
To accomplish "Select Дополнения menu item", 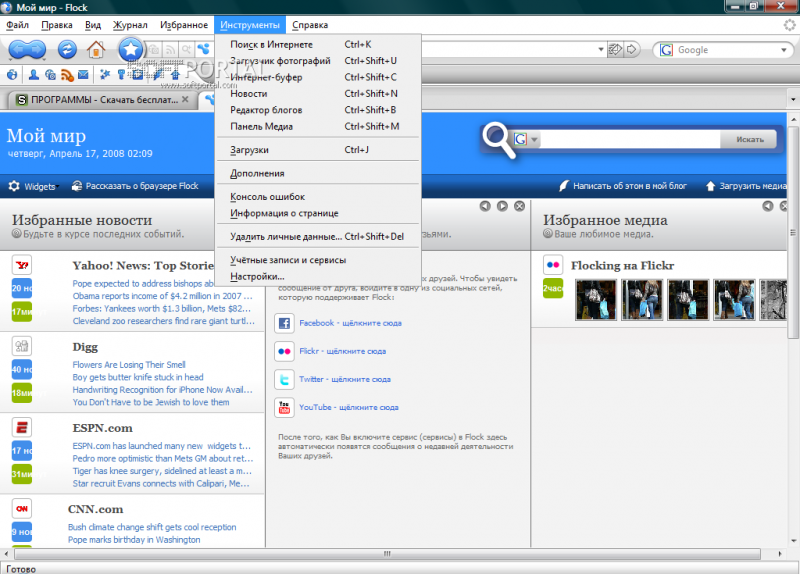I will tap(318, 173).
